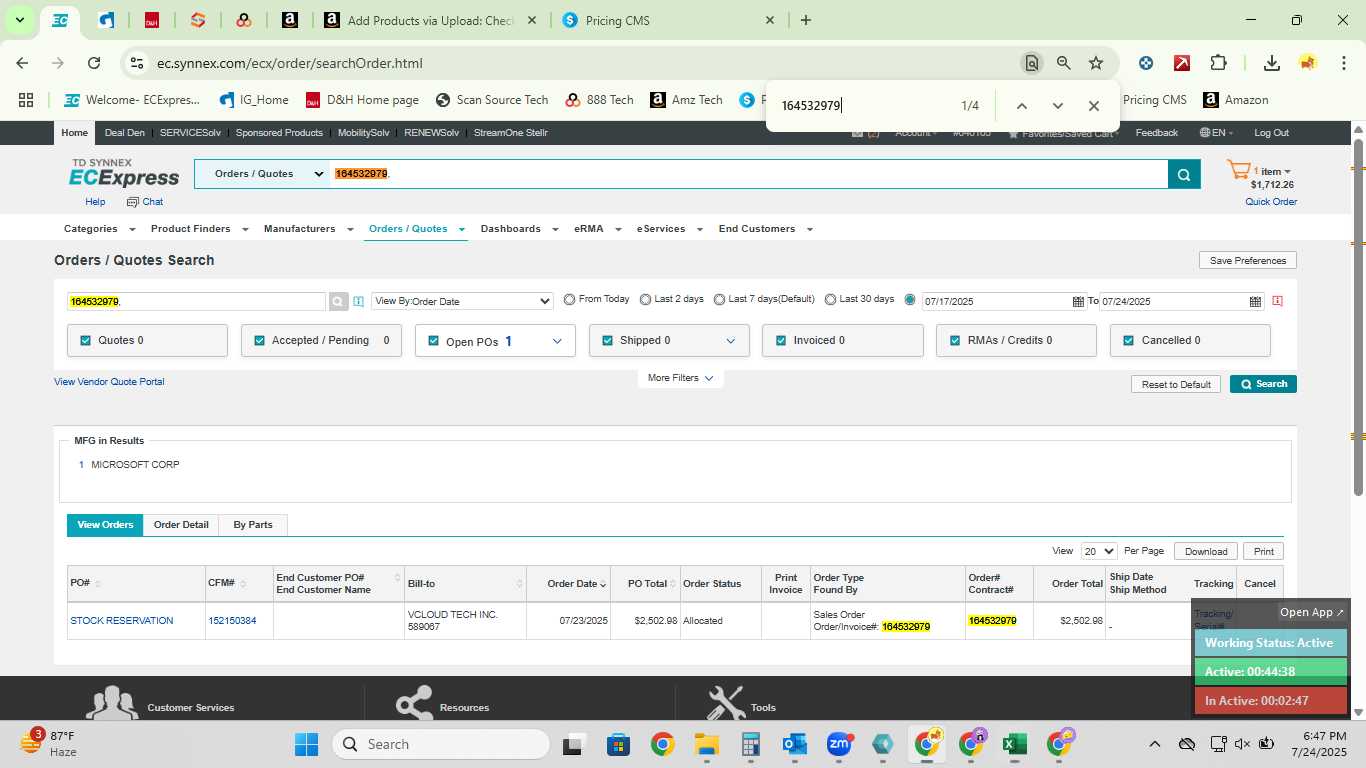Click the Chat icon link

144,202
